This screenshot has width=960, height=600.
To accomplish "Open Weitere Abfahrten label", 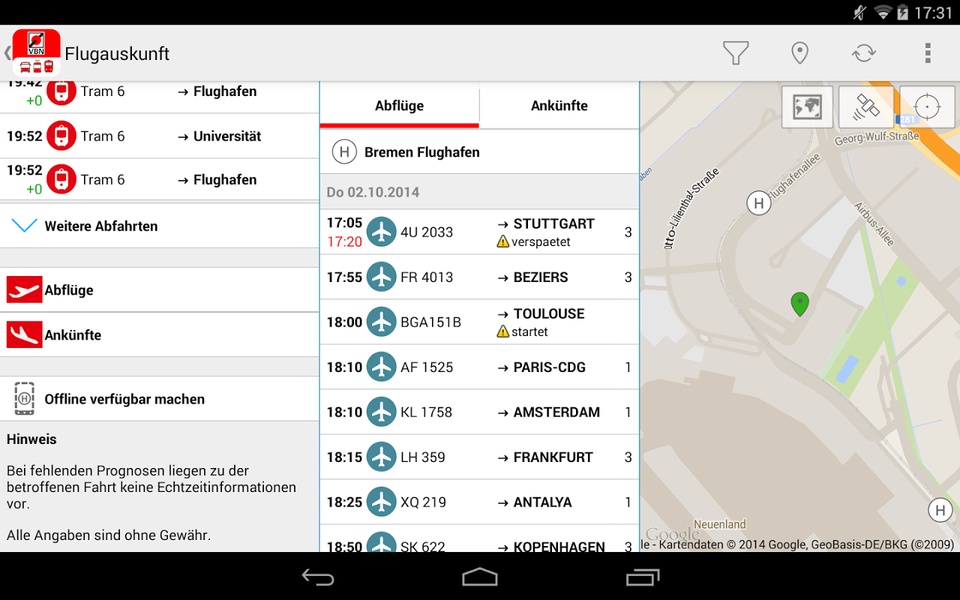I will pos(101,226).
